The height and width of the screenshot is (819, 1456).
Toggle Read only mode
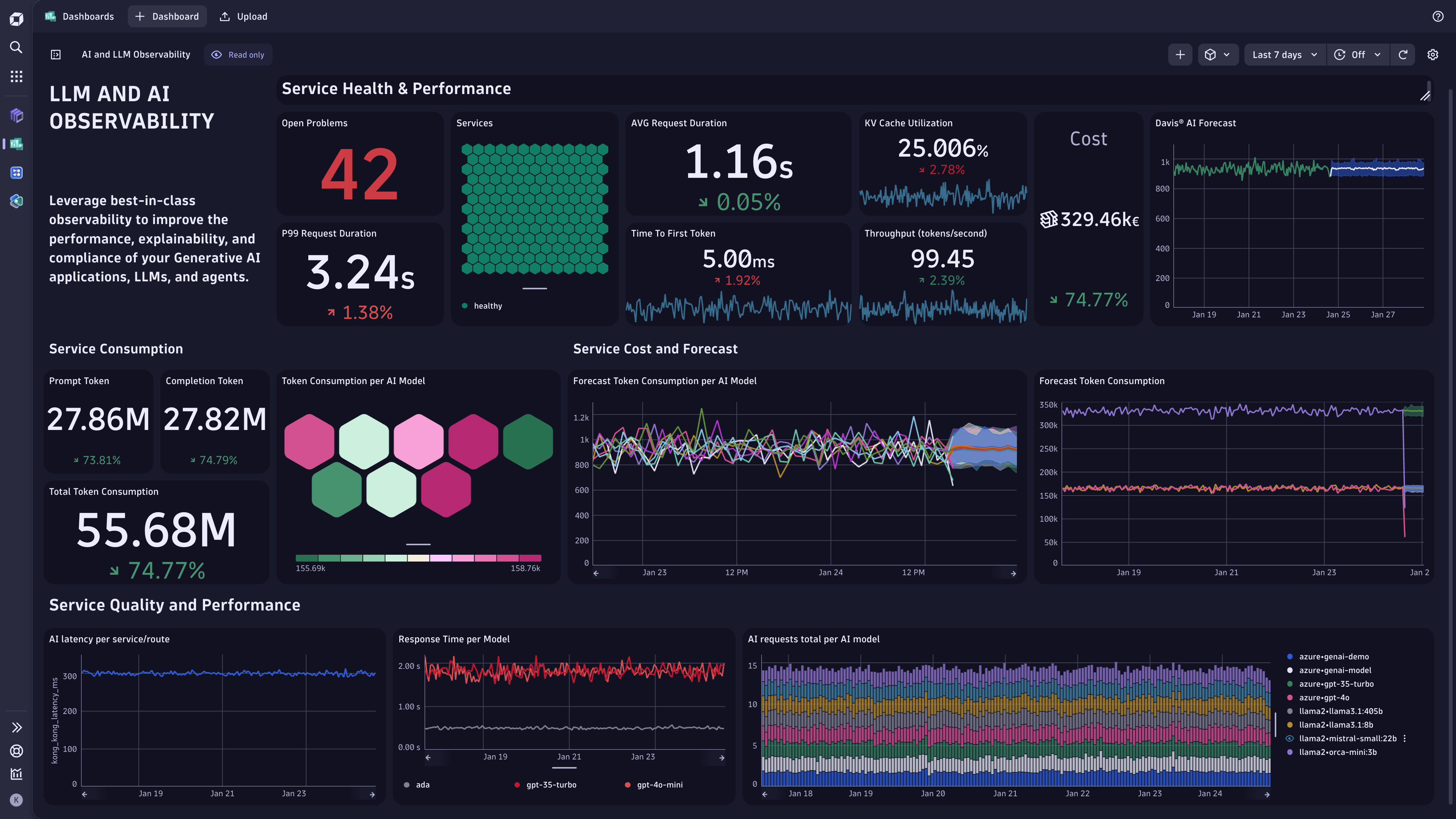238,54
